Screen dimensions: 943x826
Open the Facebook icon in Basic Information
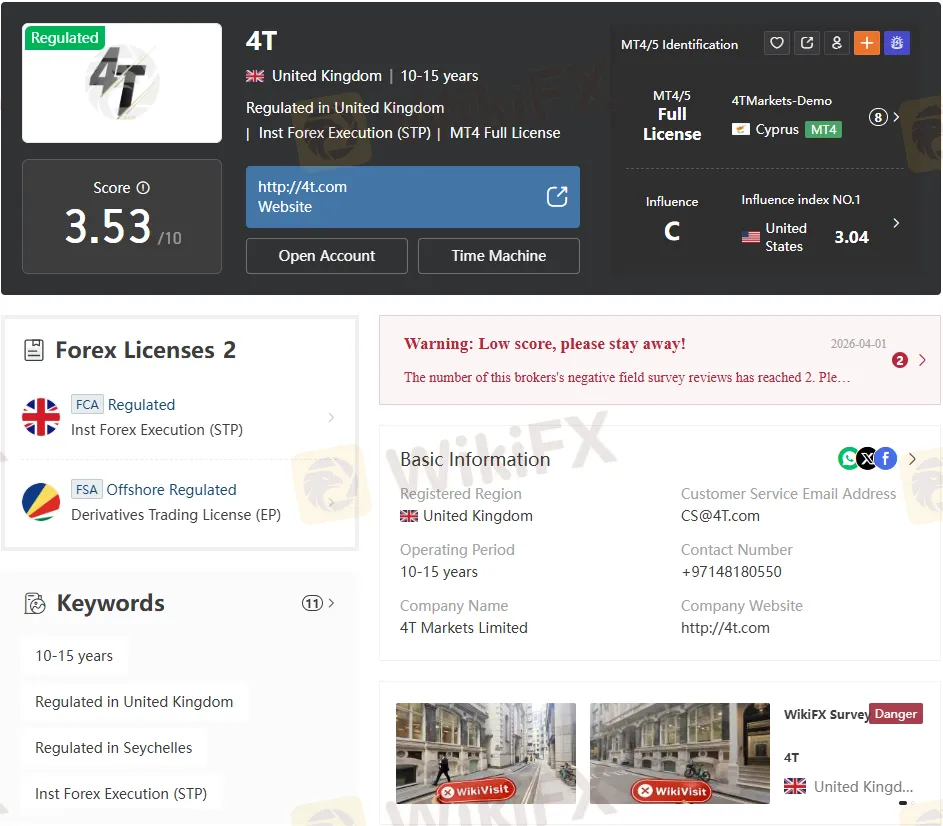tap(886, 459)
